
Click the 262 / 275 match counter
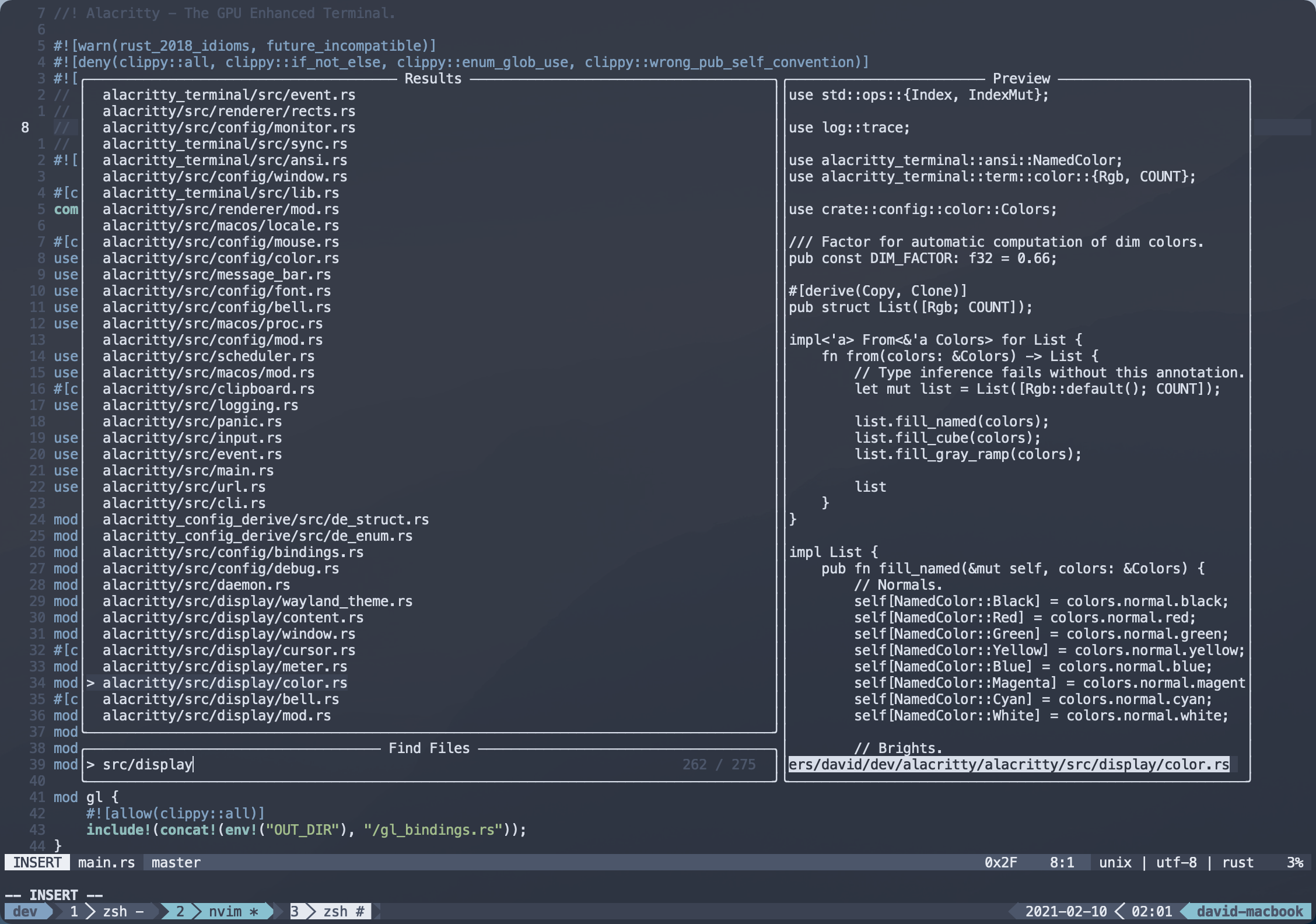(x=719, y=765)
